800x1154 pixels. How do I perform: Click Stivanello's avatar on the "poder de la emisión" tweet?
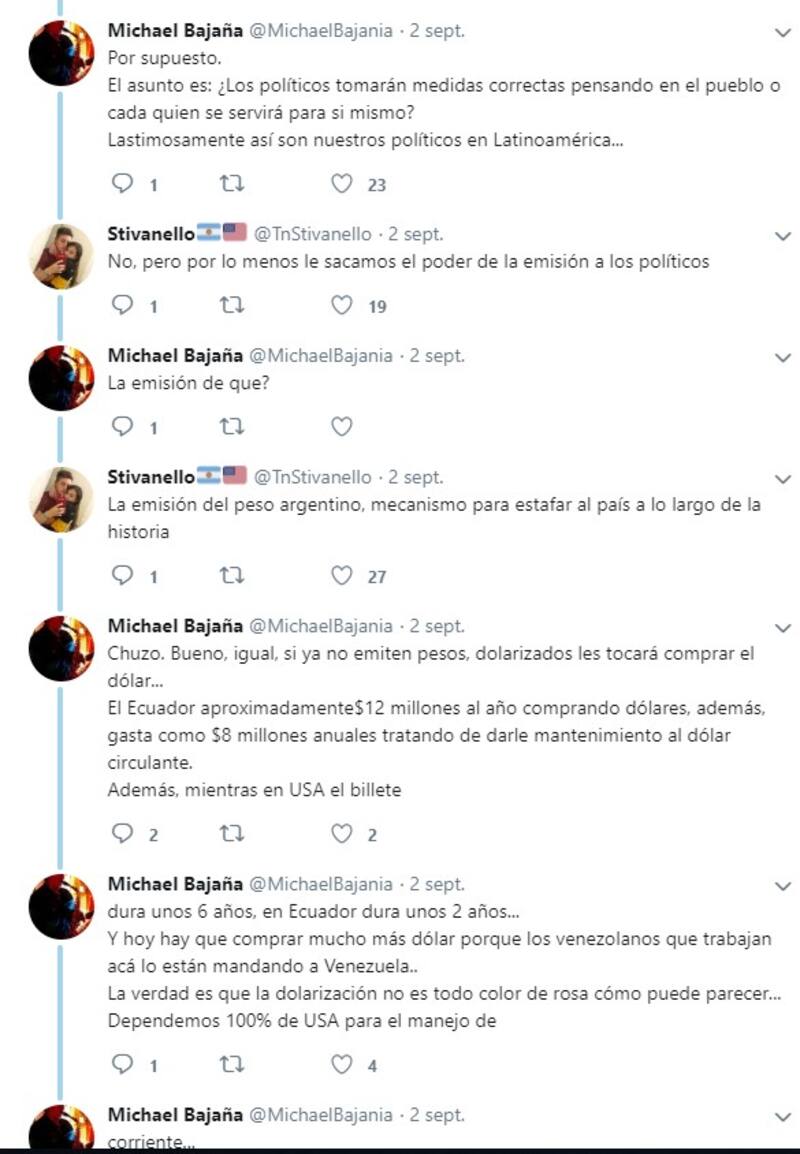(x=62, y=256)
